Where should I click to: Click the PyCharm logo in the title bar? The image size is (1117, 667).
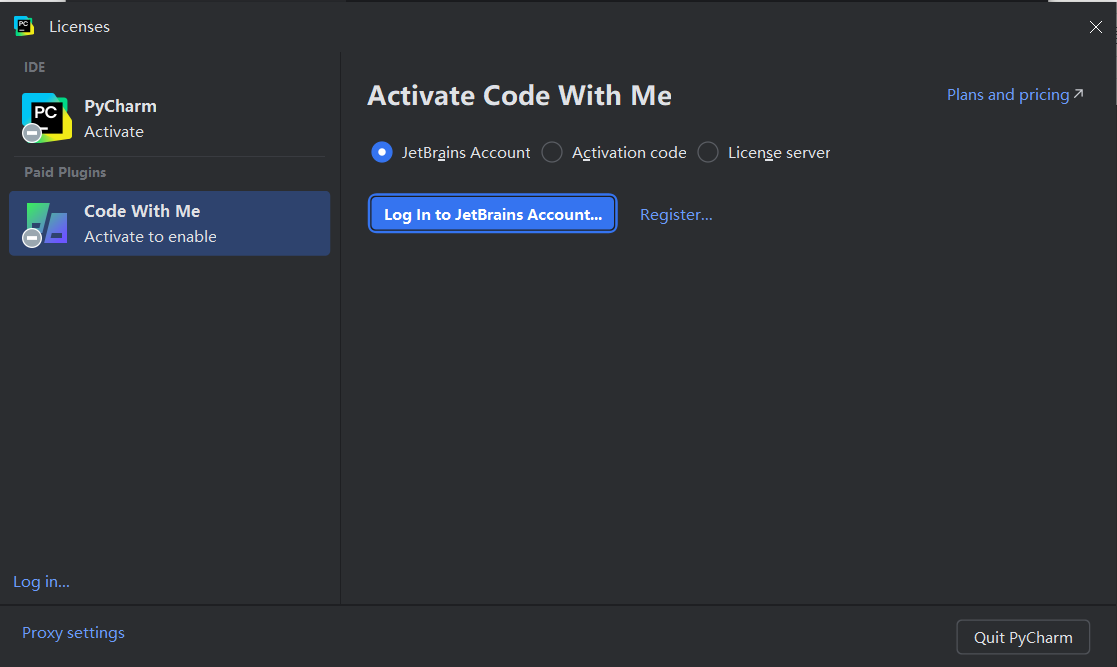(24, 26)
